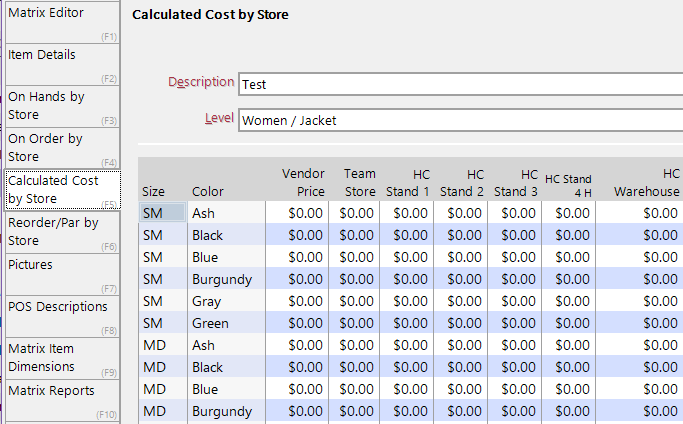
Task: Select Calculated Cost by Store tab
Action: tap(62, 190)
